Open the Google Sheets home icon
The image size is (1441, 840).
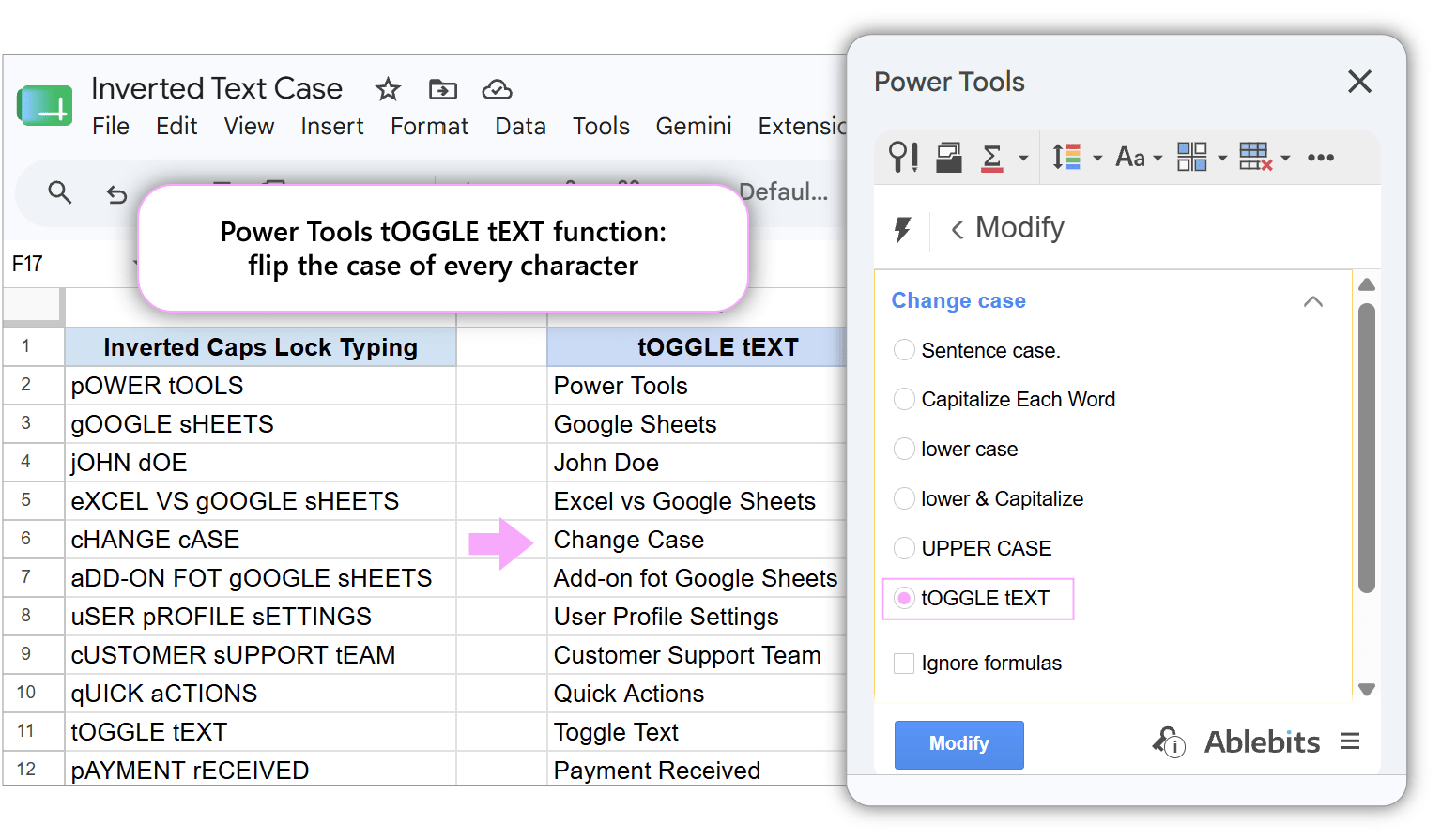44,105
